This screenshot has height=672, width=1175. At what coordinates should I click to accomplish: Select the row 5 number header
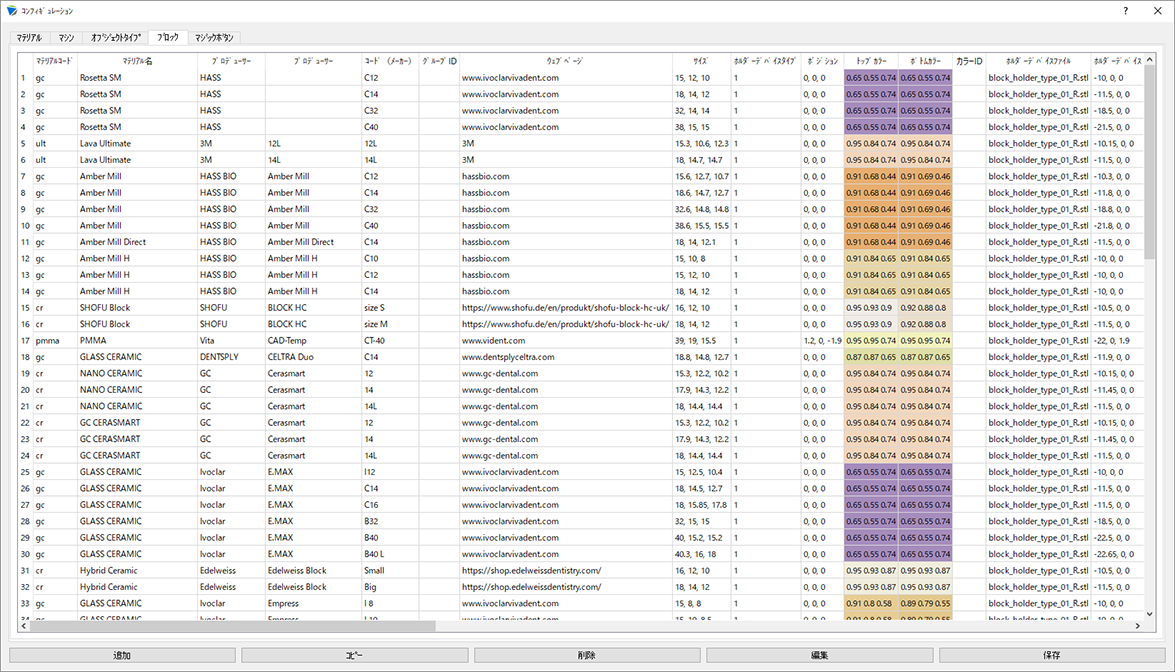tap(25, 144)
